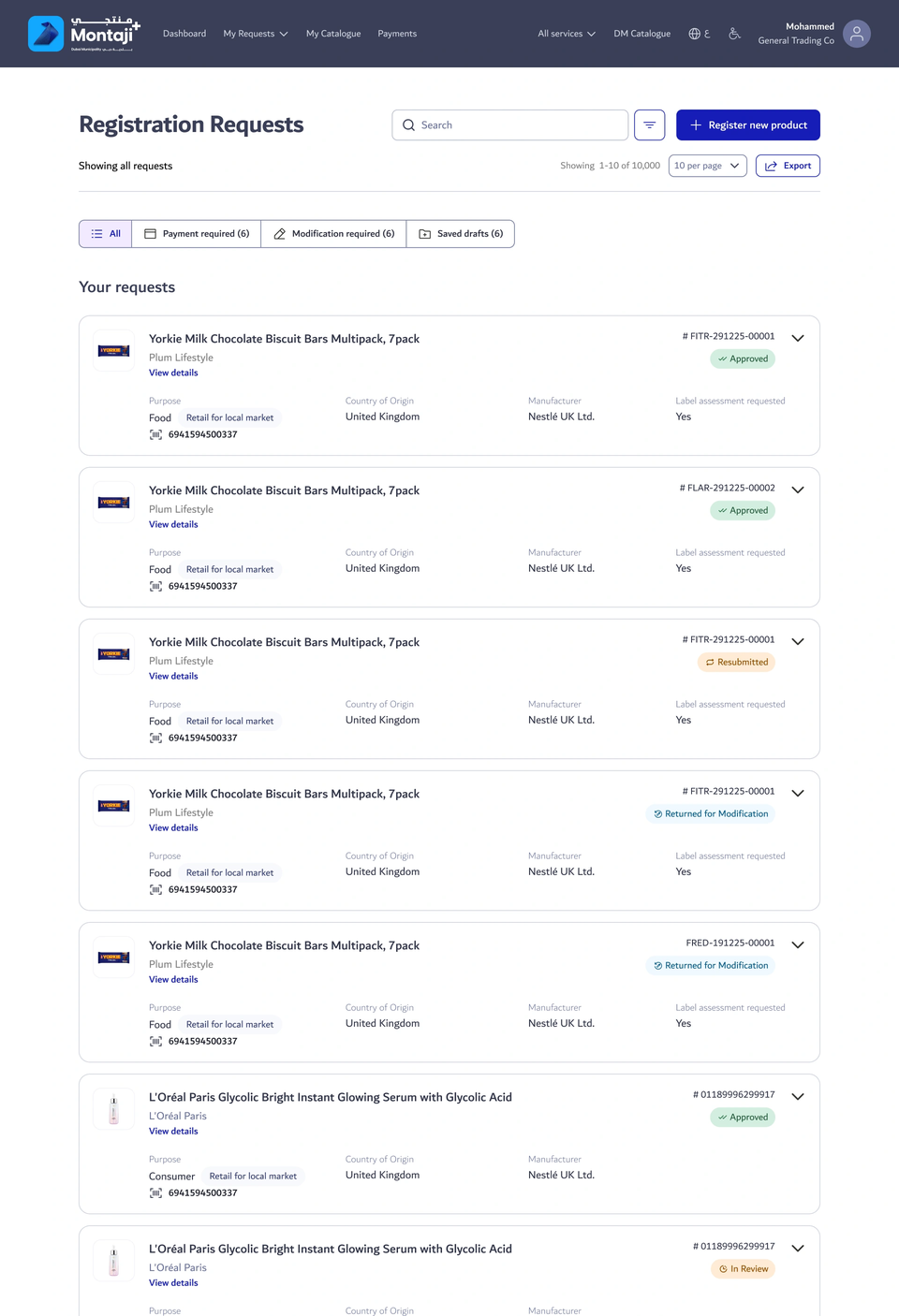This screenshot has height=1316, width=899.
Task: Expand the FRED-191225-00001 request card
Action: (x=798, y=944)
